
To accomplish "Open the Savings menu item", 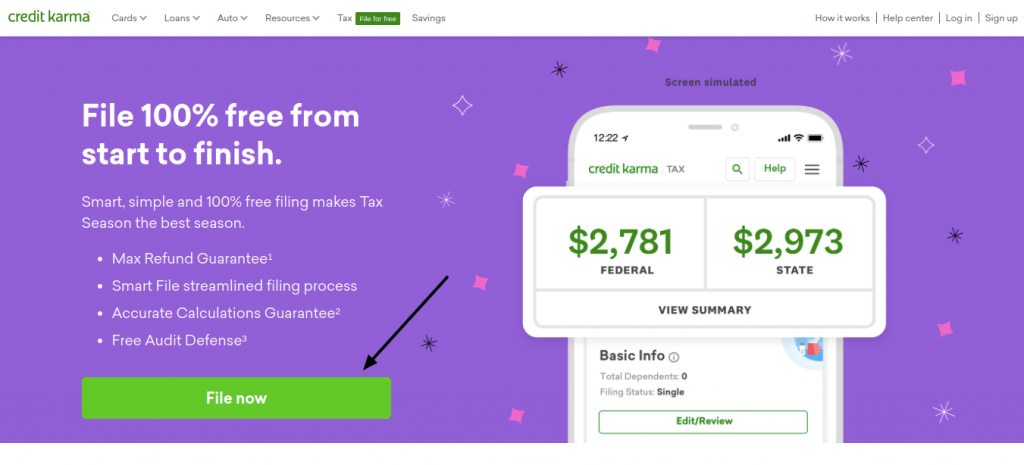I will [x=428, y=18].
